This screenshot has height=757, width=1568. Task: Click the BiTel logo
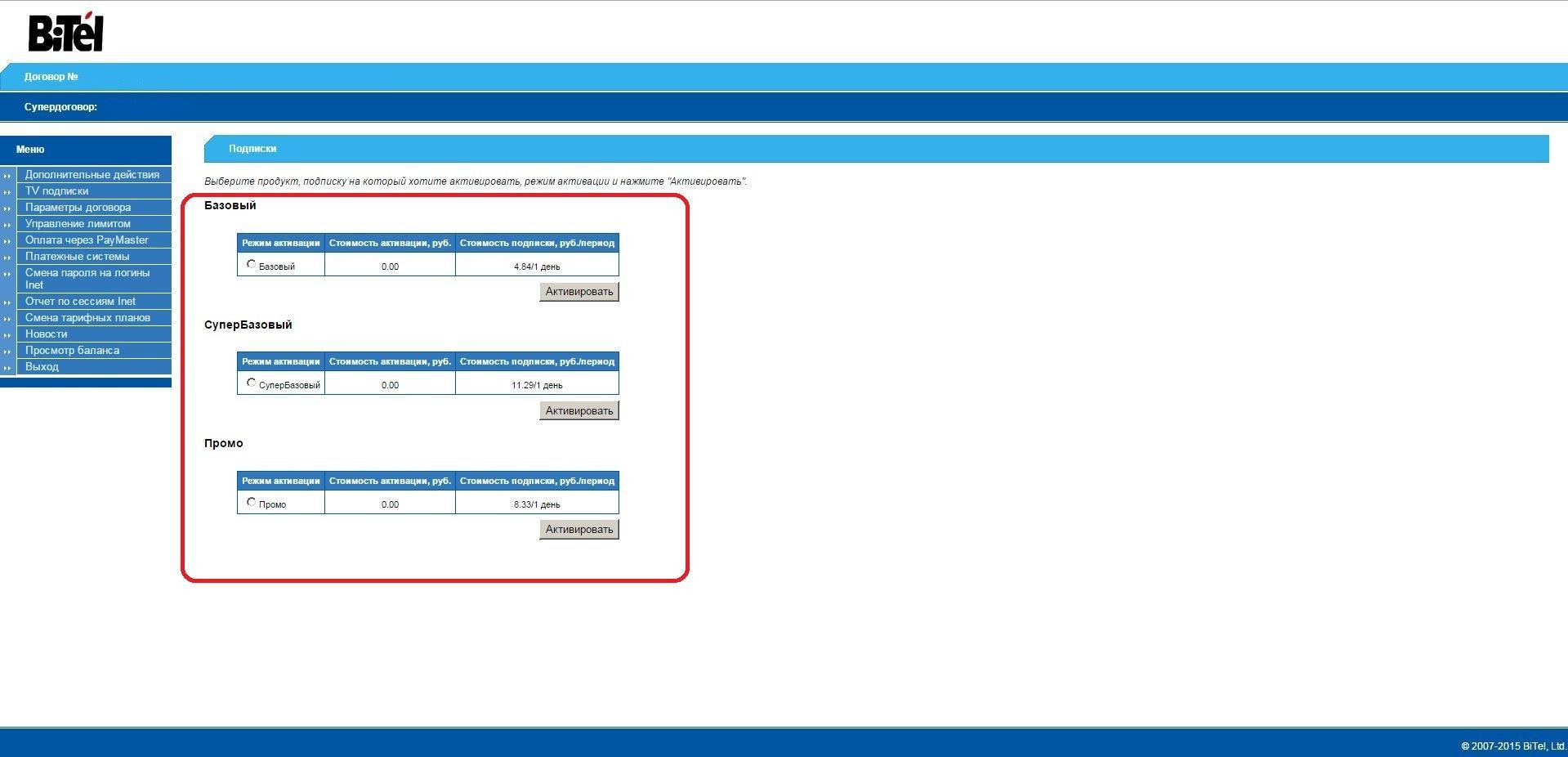(x=65, y=33)
